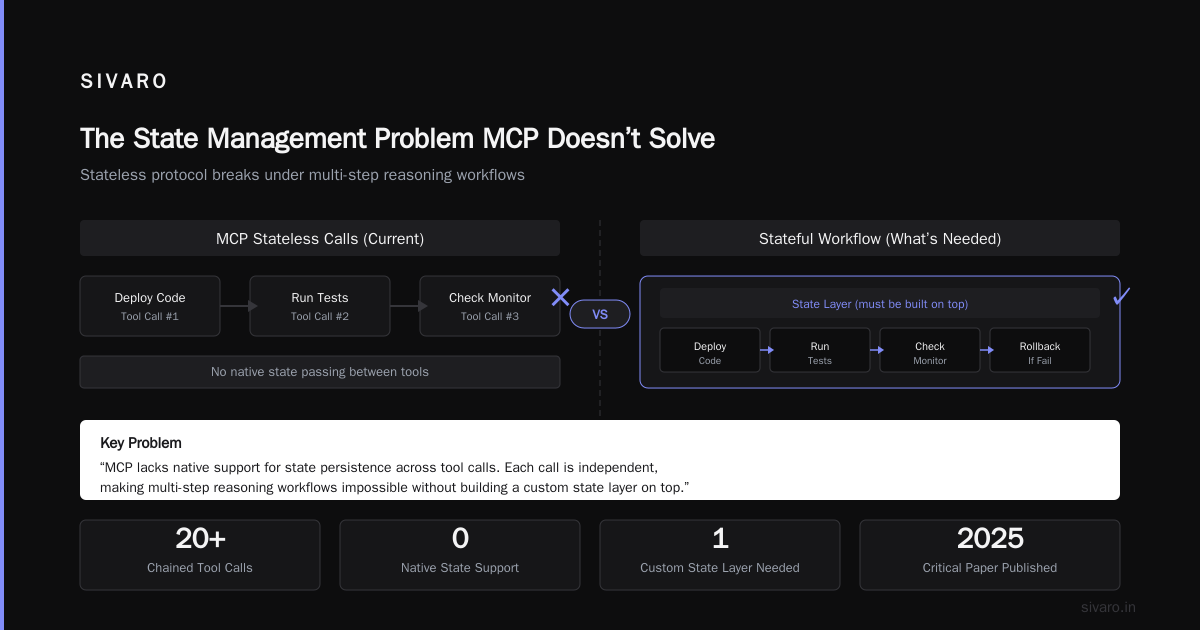Select the subtitle about stateless protocol
The width and height of the screenshot is (1200, 630).
click(x=302, y=175)
